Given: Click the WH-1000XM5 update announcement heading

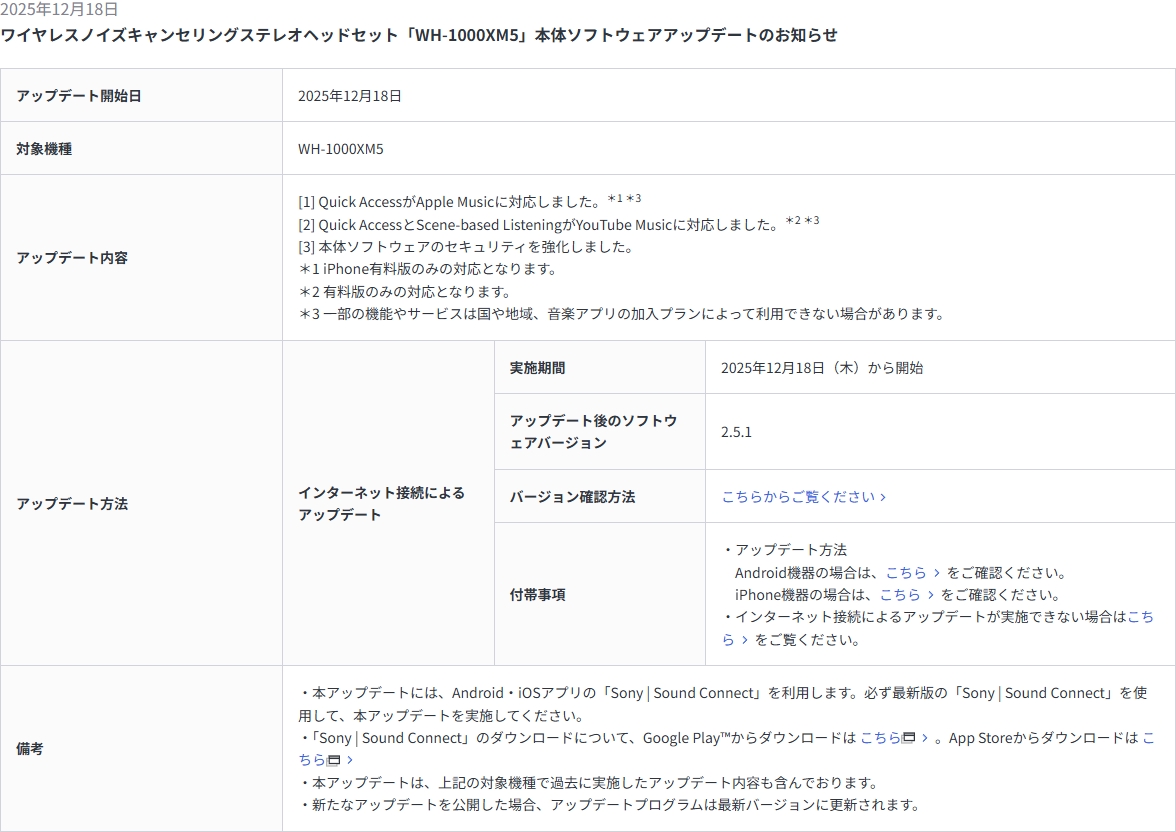Looking at the screenshot, I should pos(419,35).
